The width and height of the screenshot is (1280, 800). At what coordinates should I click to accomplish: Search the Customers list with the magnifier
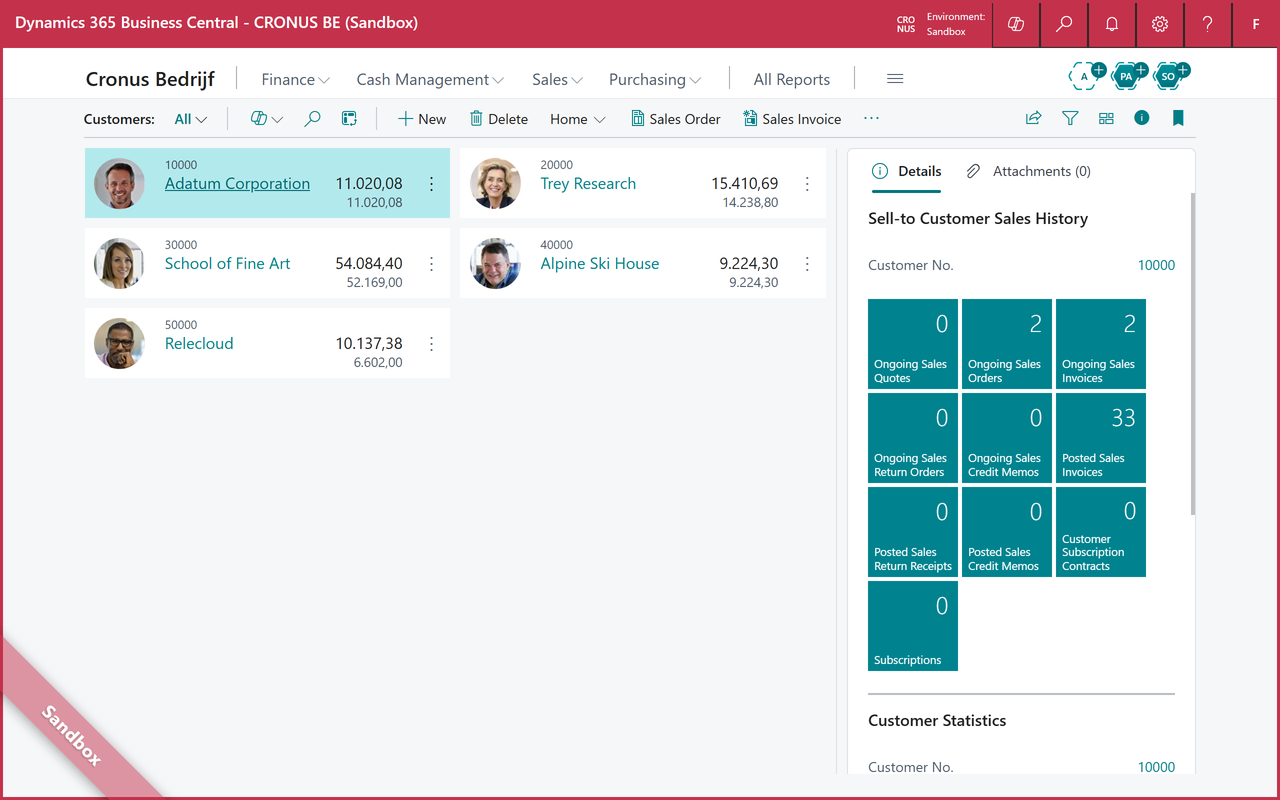pos(312,119)
